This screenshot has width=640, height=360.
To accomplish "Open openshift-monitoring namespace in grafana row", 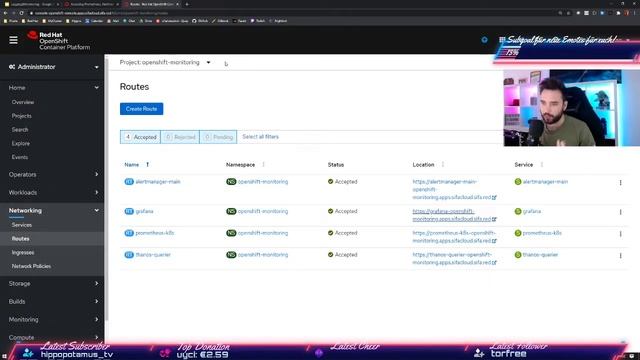I will tap(263, 211).
